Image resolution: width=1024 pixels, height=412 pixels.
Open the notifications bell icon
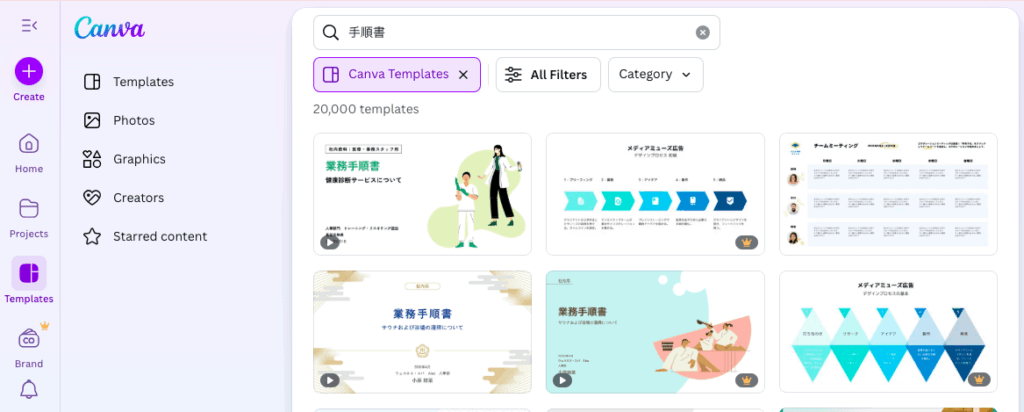(x=29, y=389)
